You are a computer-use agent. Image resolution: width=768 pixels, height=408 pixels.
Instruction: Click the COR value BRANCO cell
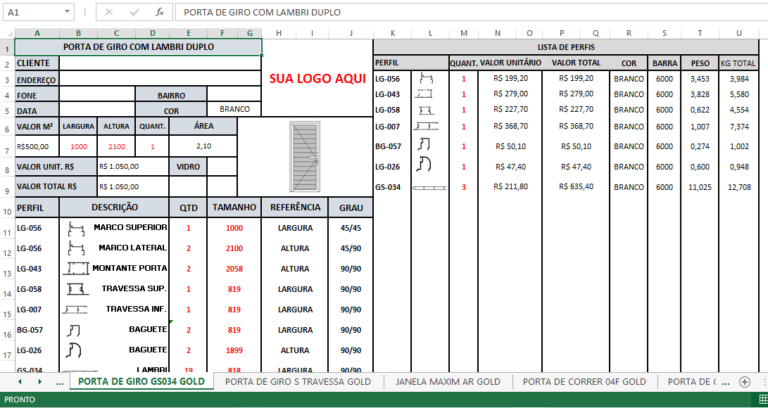coord(234,109)
